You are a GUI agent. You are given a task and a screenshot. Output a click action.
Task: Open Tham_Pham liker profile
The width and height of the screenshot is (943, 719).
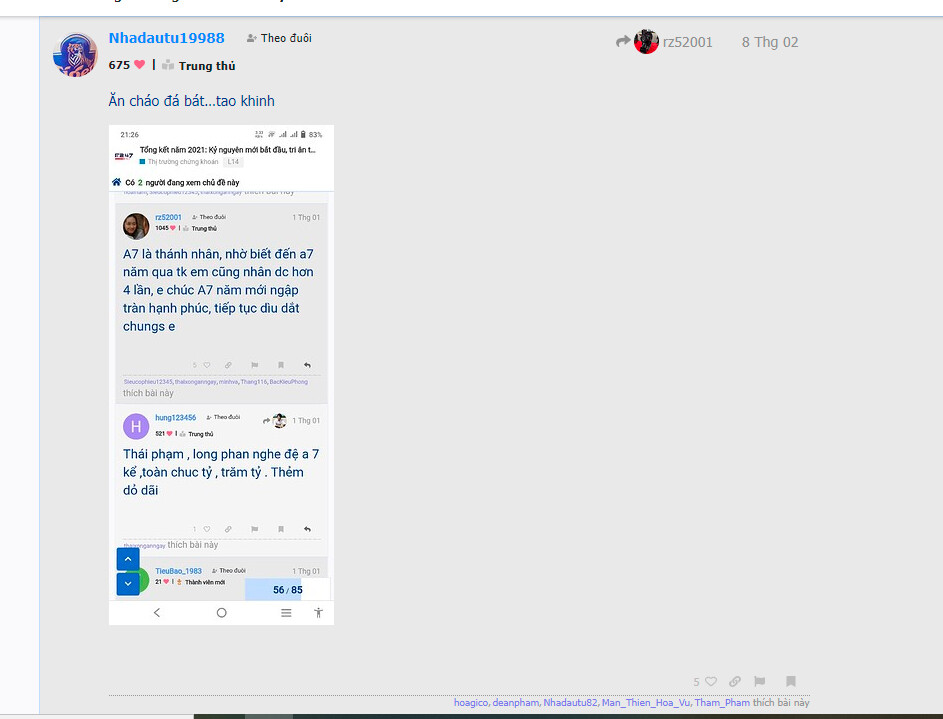[722, 702]
